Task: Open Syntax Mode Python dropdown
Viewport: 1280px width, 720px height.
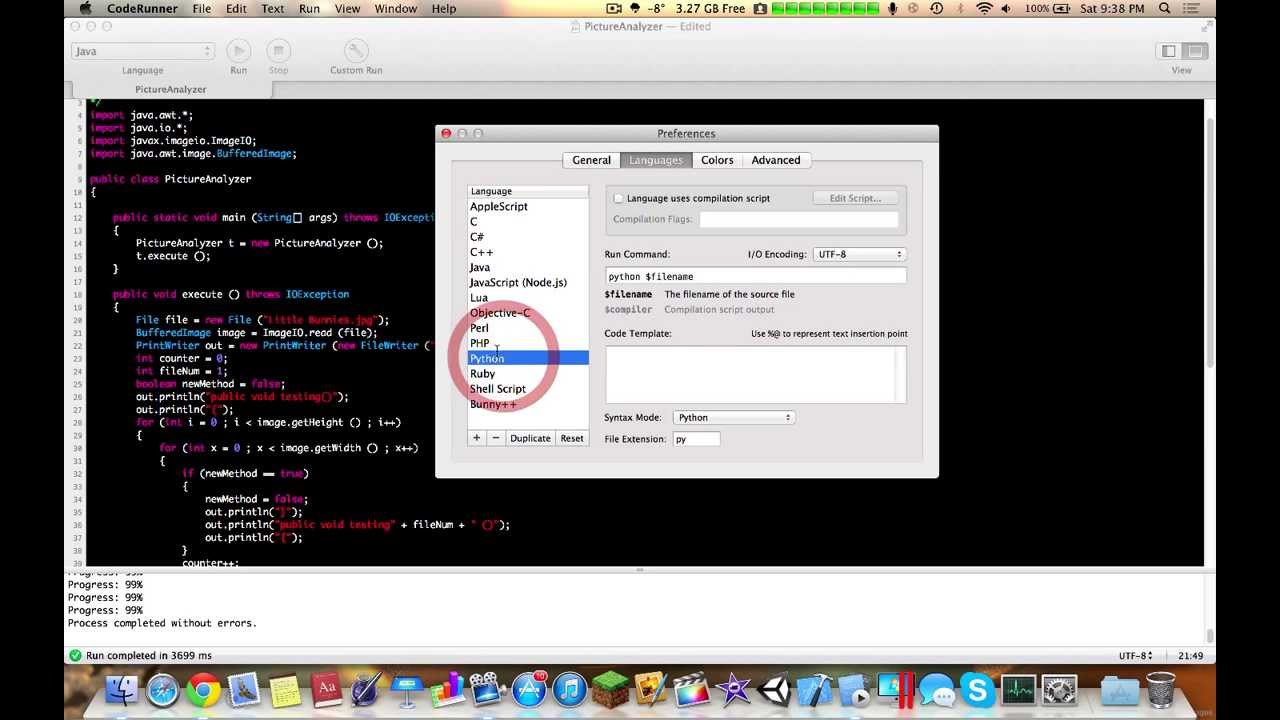Action: tap(734, 418)
